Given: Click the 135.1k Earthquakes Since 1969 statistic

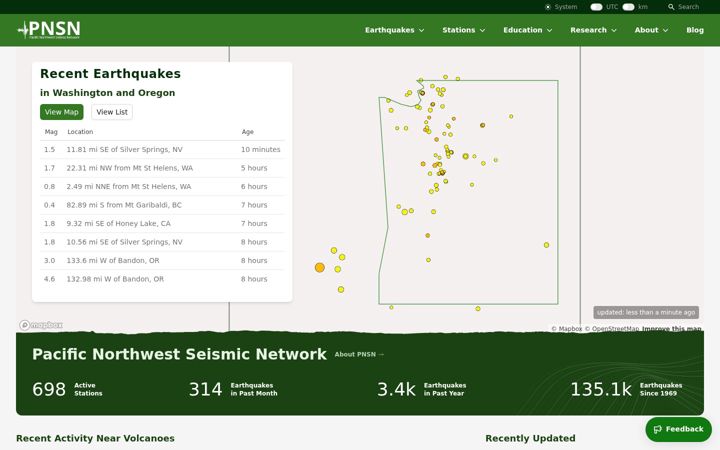Looking at the screenshot, I should pyautogui.click(x=626, y=389).
